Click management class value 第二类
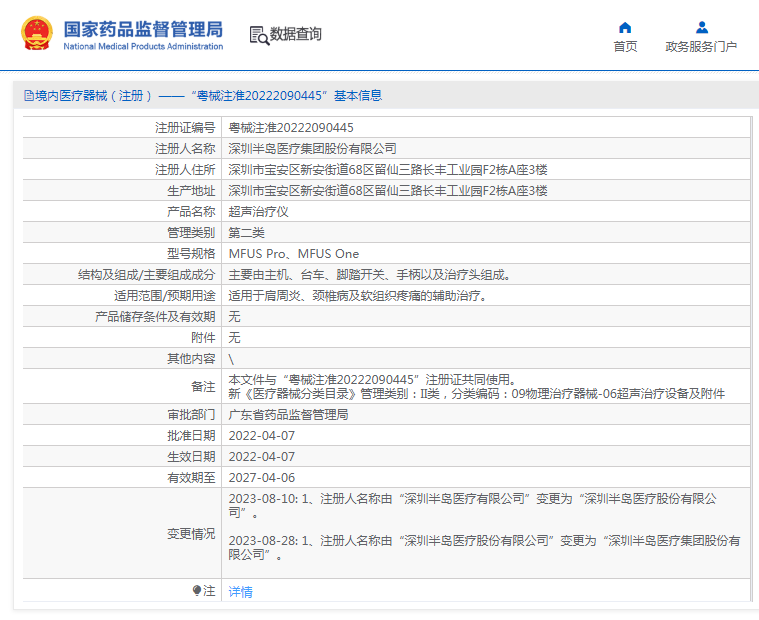Screen dimensions: 759x620 pos(246,233)
